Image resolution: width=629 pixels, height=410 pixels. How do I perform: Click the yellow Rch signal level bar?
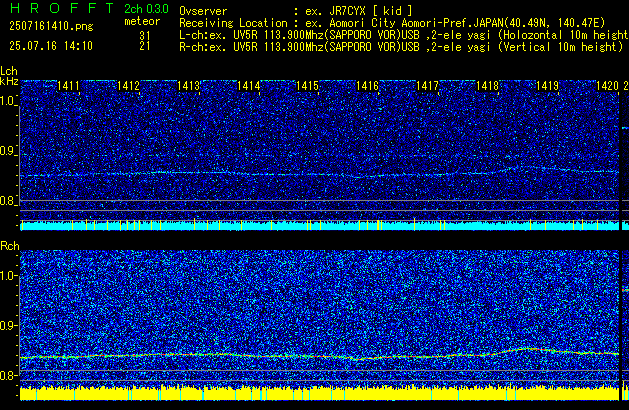click(x=320, y=394)
